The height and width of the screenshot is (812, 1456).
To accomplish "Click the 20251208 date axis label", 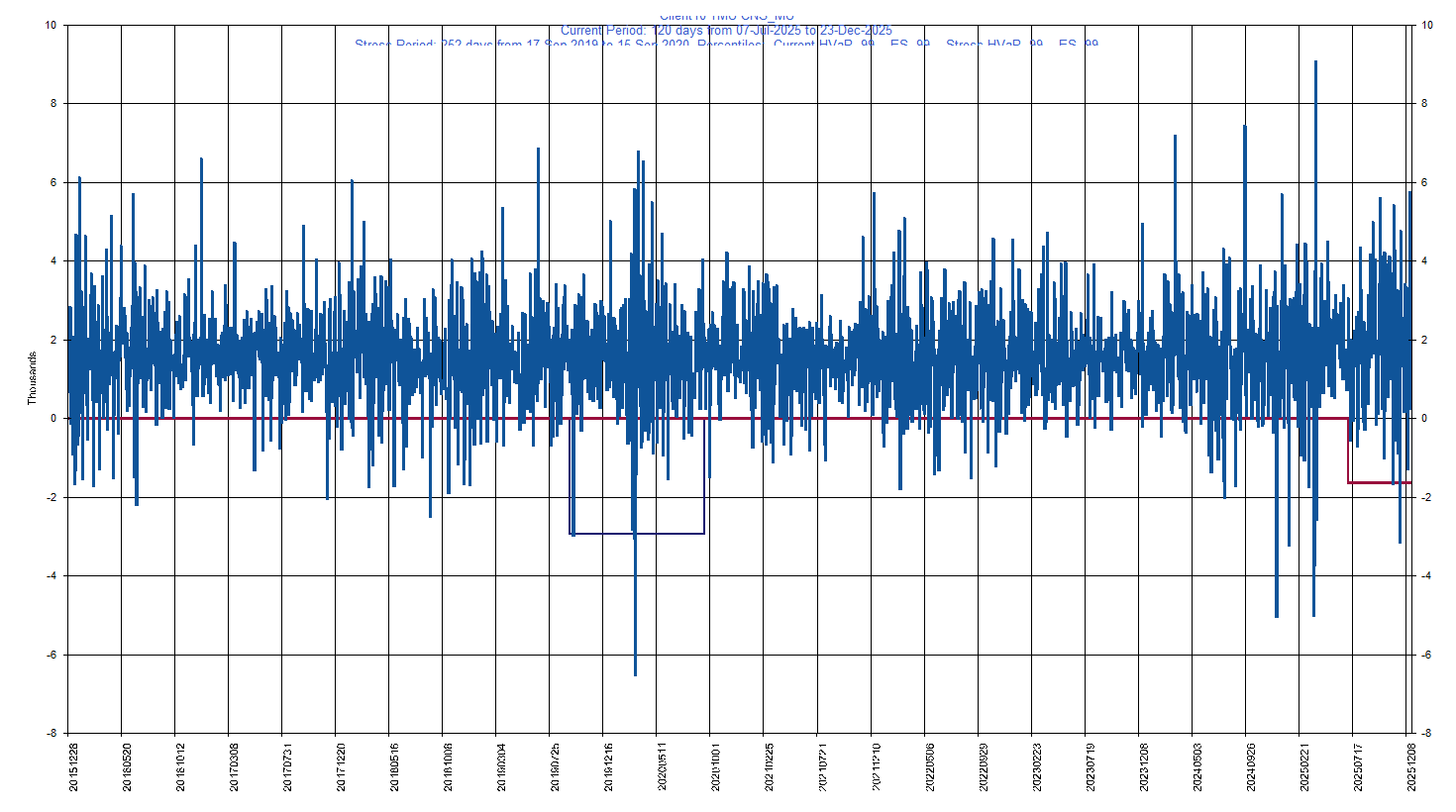I will pos(1411,766).
